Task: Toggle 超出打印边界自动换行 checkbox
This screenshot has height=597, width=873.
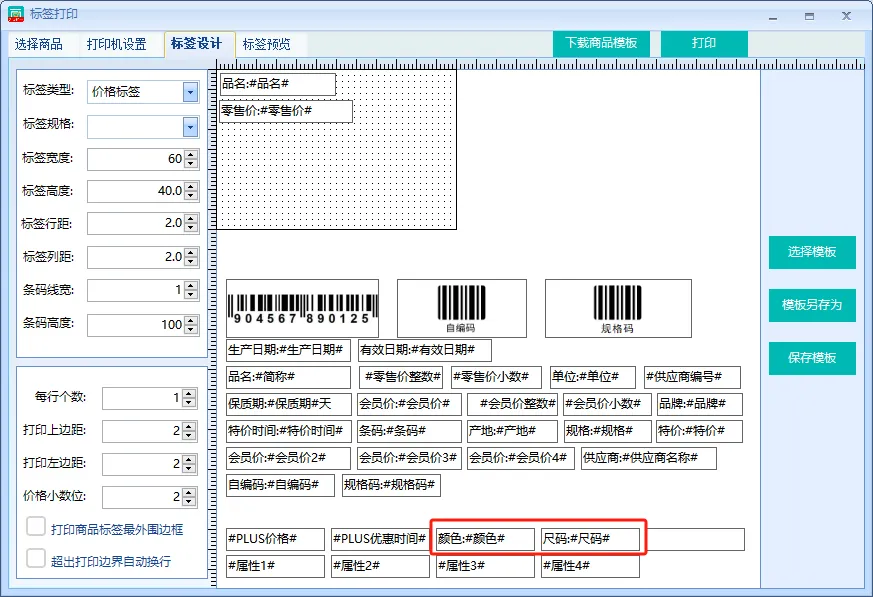Action: click(36, 559)
